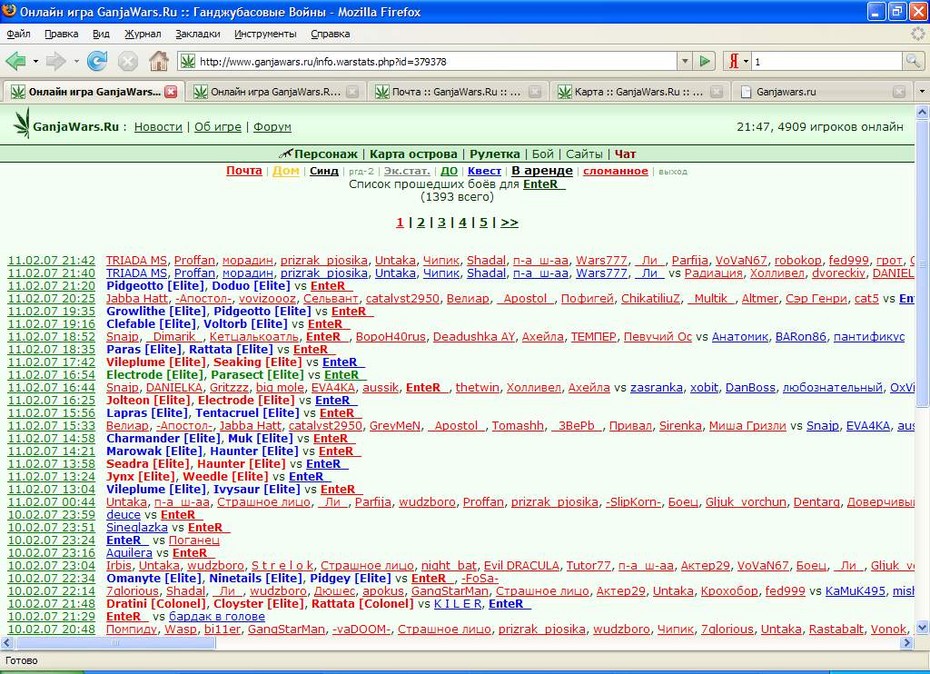Screen dimensions: 930x674
Task: Open the Правка menu
Action: (x=61, y=34)
